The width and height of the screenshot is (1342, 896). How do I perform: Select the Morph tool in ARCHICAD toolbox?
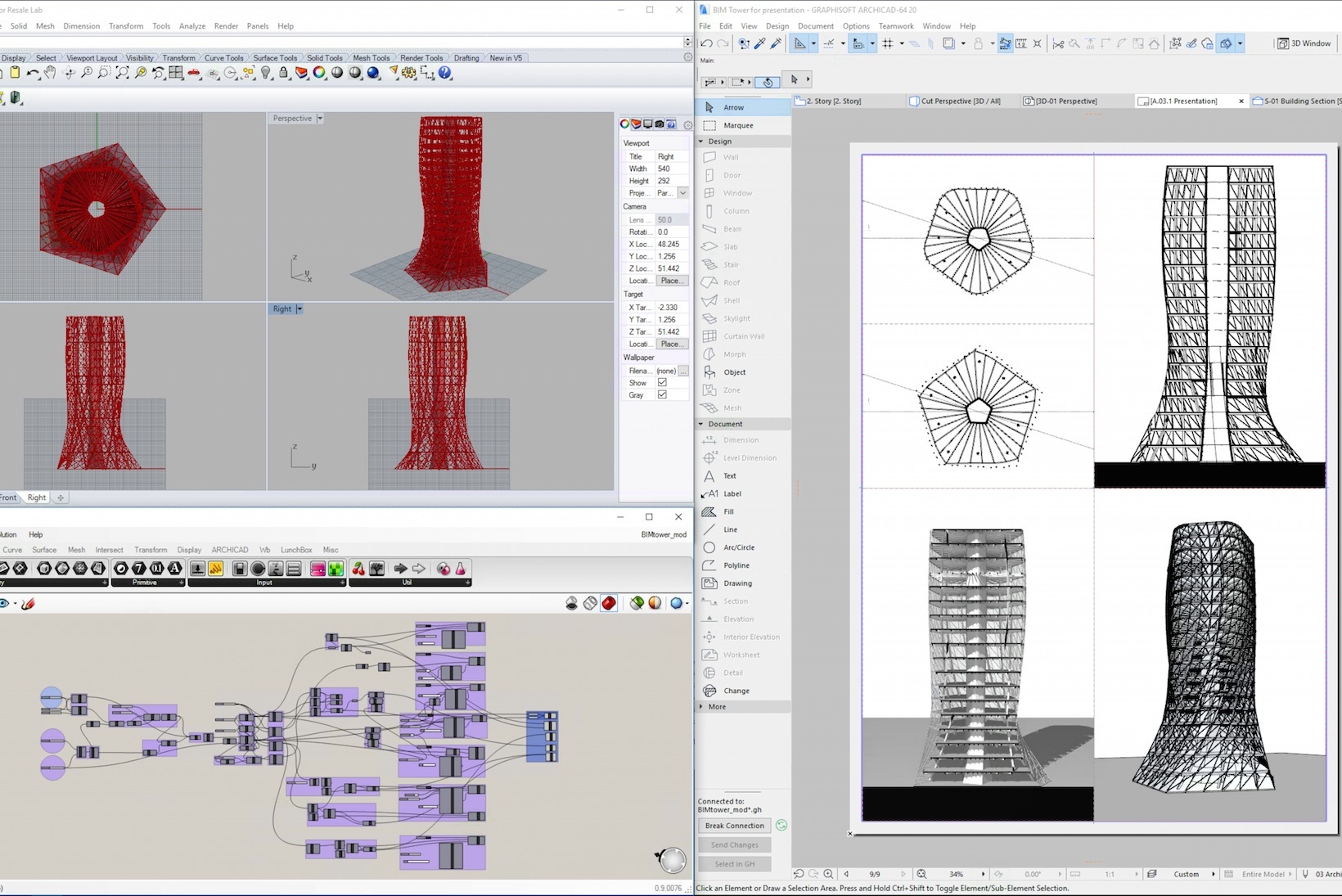[x=743, y=354]
